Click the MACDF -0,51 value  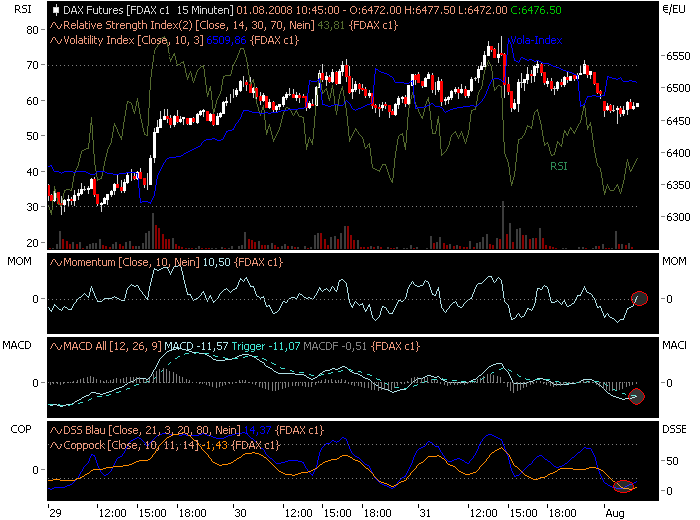pos(335,346)
